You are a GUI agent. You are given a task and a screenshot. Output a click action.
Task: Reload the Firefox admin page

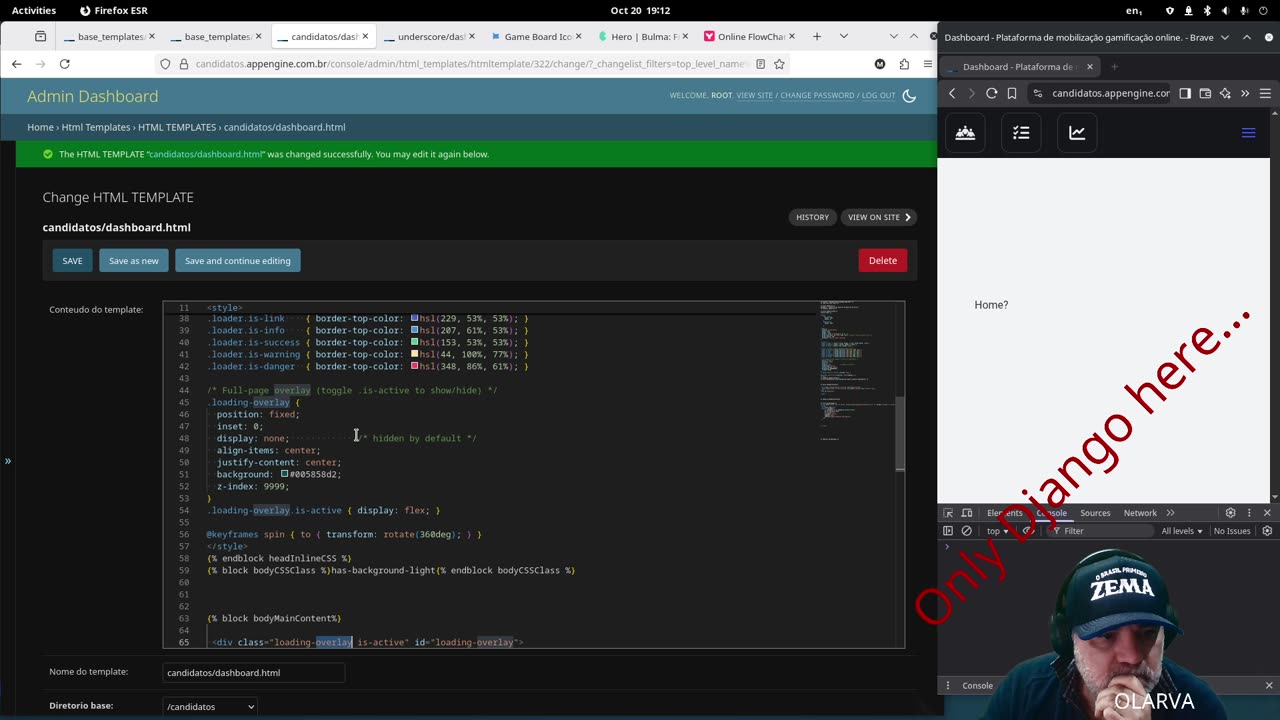click(65, 64)
